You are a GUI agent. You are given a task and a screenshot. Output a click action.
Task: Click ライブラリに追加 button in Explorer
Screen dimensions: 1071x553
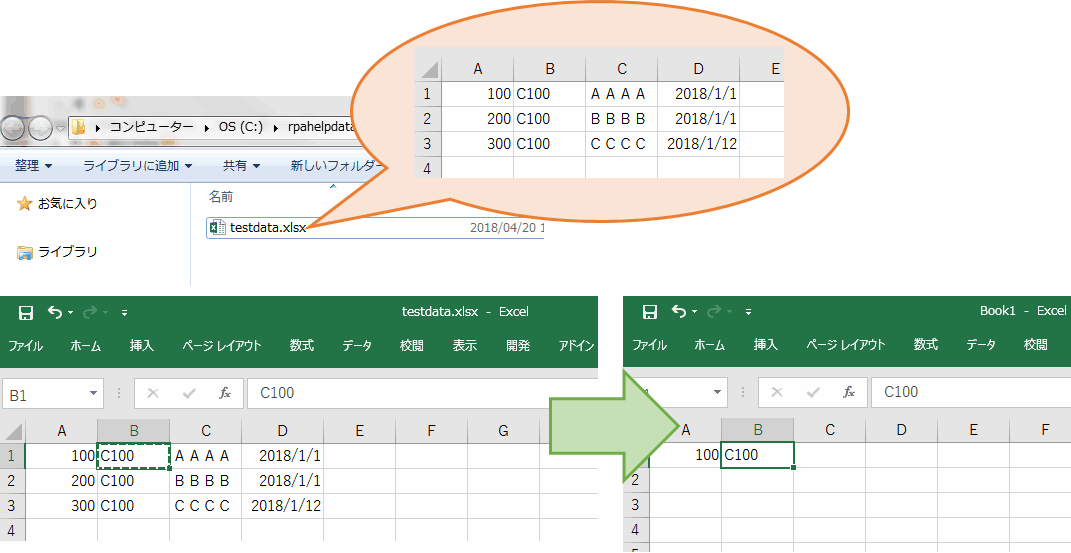click(x=137, y=166)
